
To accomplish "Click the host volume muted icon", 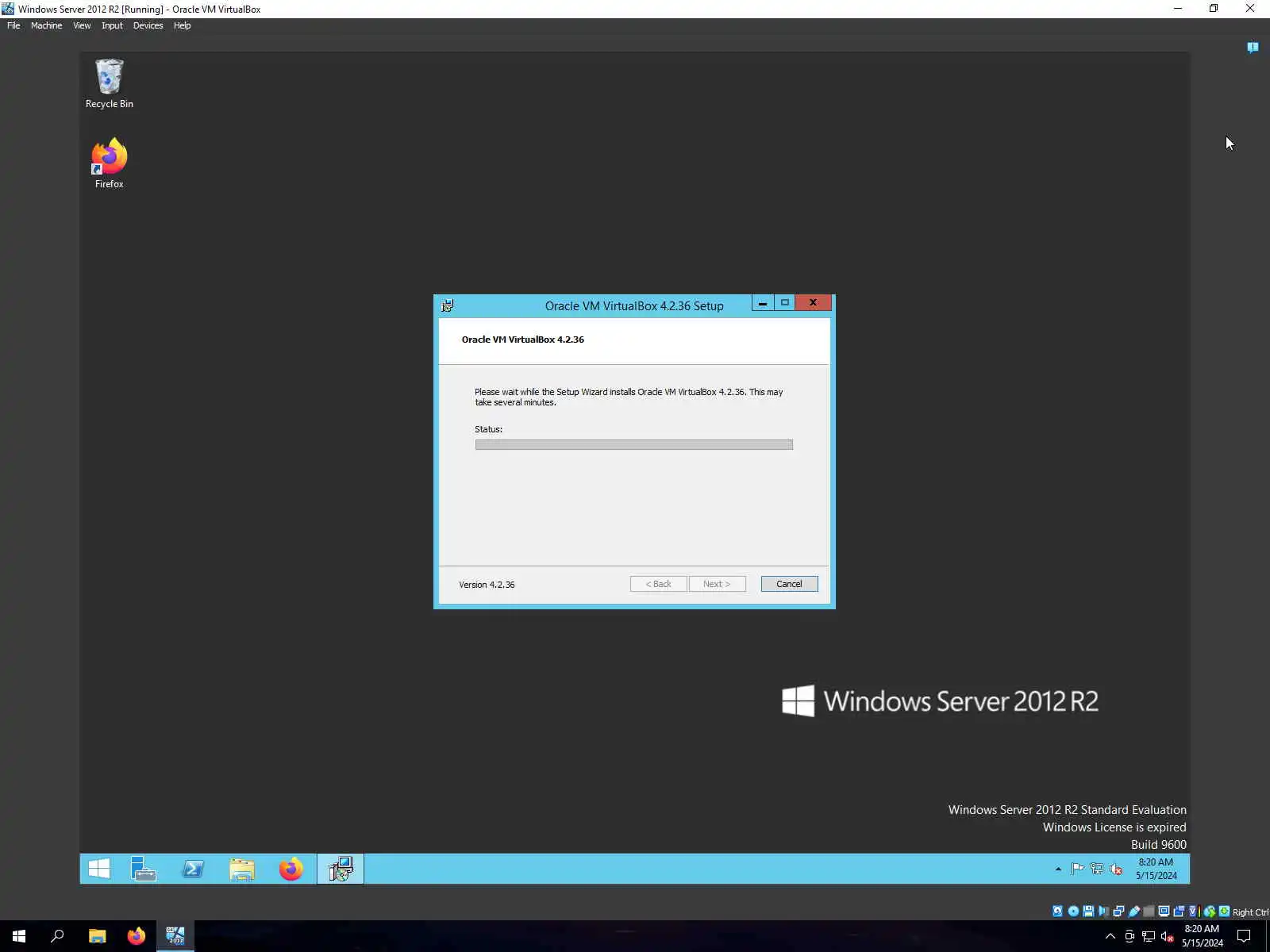I will [1167, 936].
